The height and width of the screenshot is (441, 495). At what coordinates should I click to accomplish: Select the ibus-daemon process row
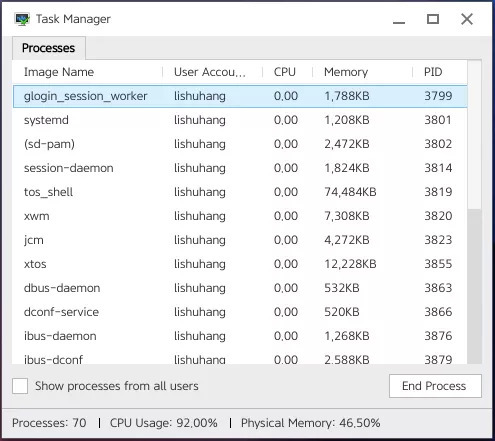coord(240,336)
